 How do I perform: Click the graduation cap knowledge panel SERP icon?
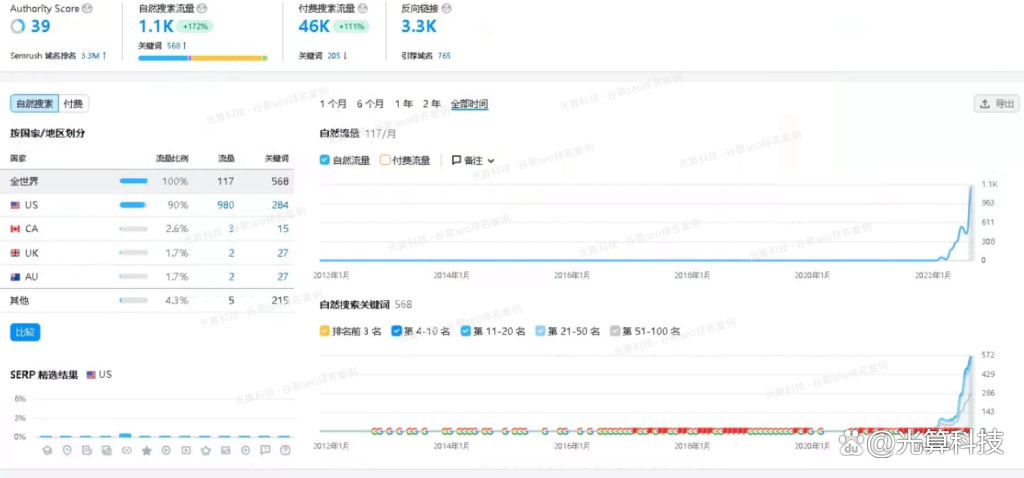pyautogui.click(x=47, y=451)
